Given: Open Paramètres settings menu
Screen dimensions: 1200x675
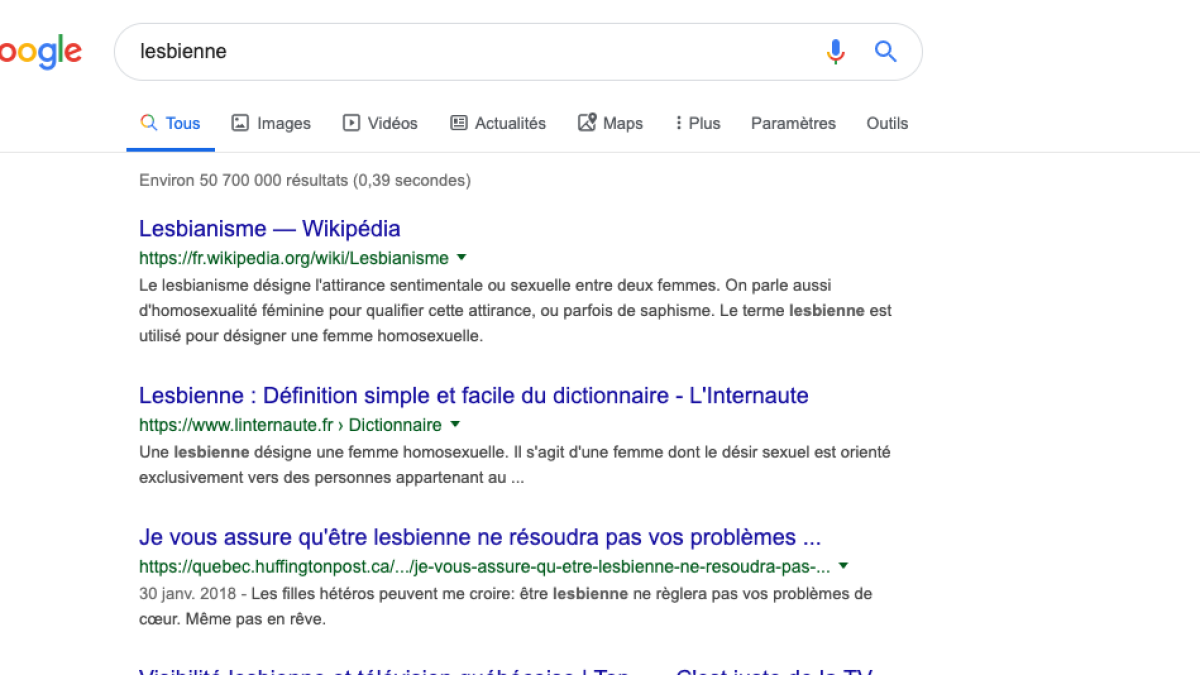Looking at the screenshot, I should click(793, 124).
